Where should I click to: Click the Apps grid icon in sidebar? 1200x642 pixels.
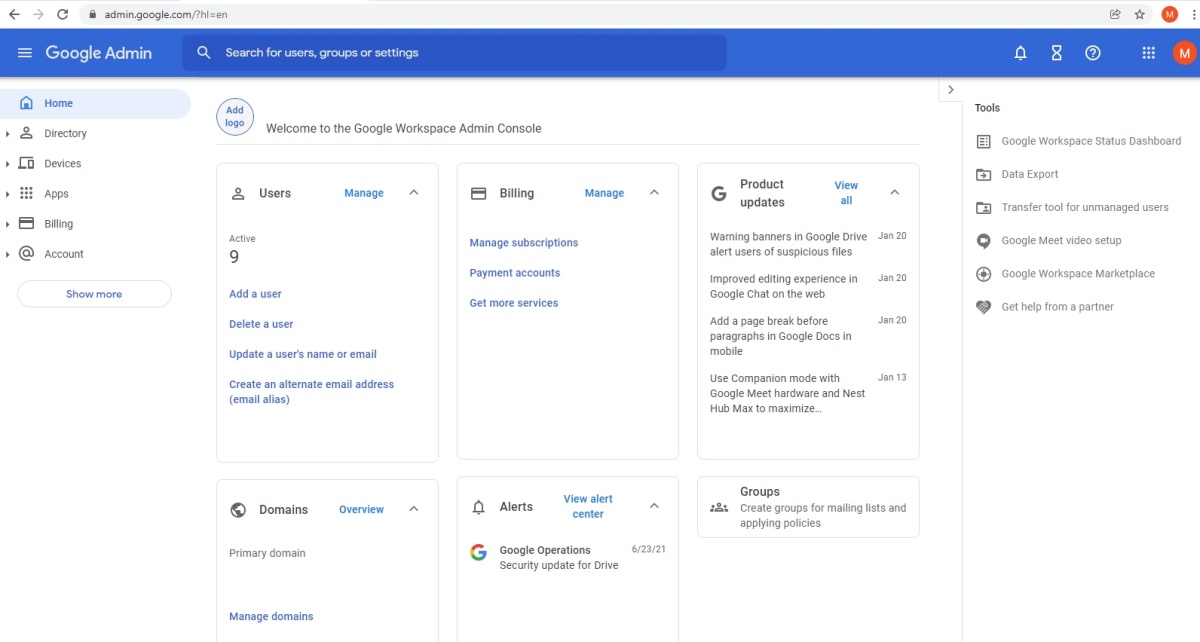click(x=26, y=193)
